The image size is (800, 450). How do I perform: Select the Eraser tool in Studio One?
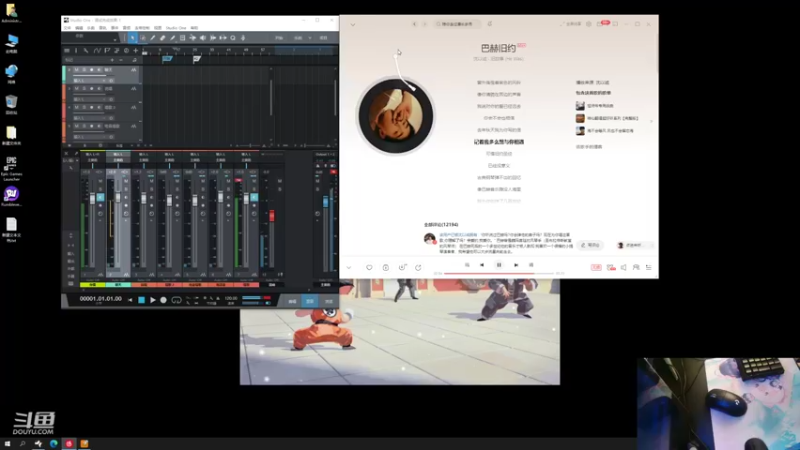[163, 38]
